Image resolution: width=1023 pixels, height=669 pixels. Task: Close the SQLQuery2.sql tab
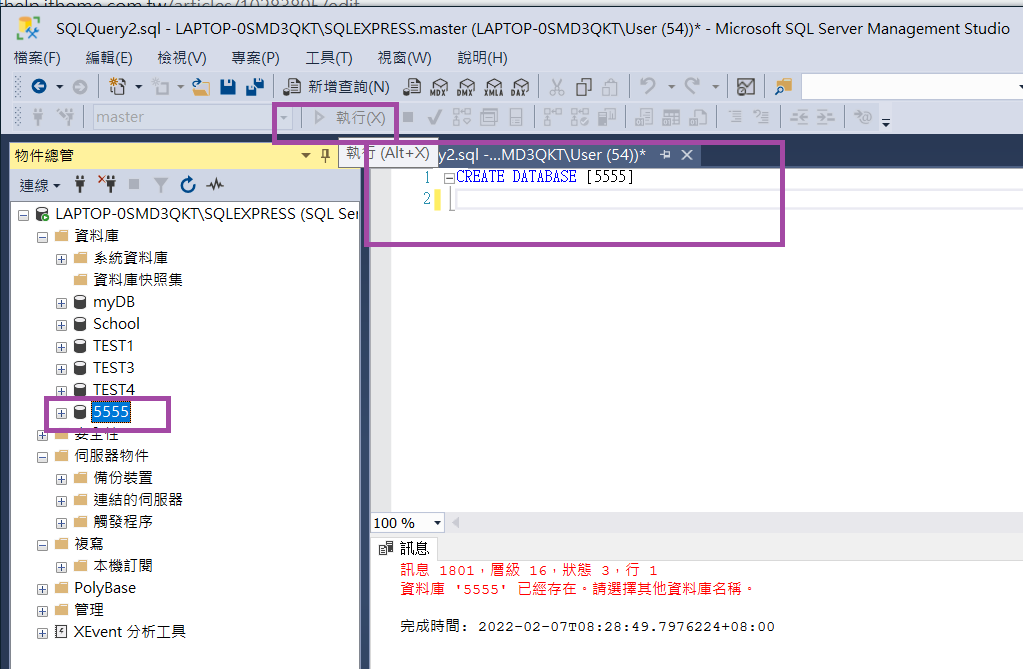coord(686,155)
